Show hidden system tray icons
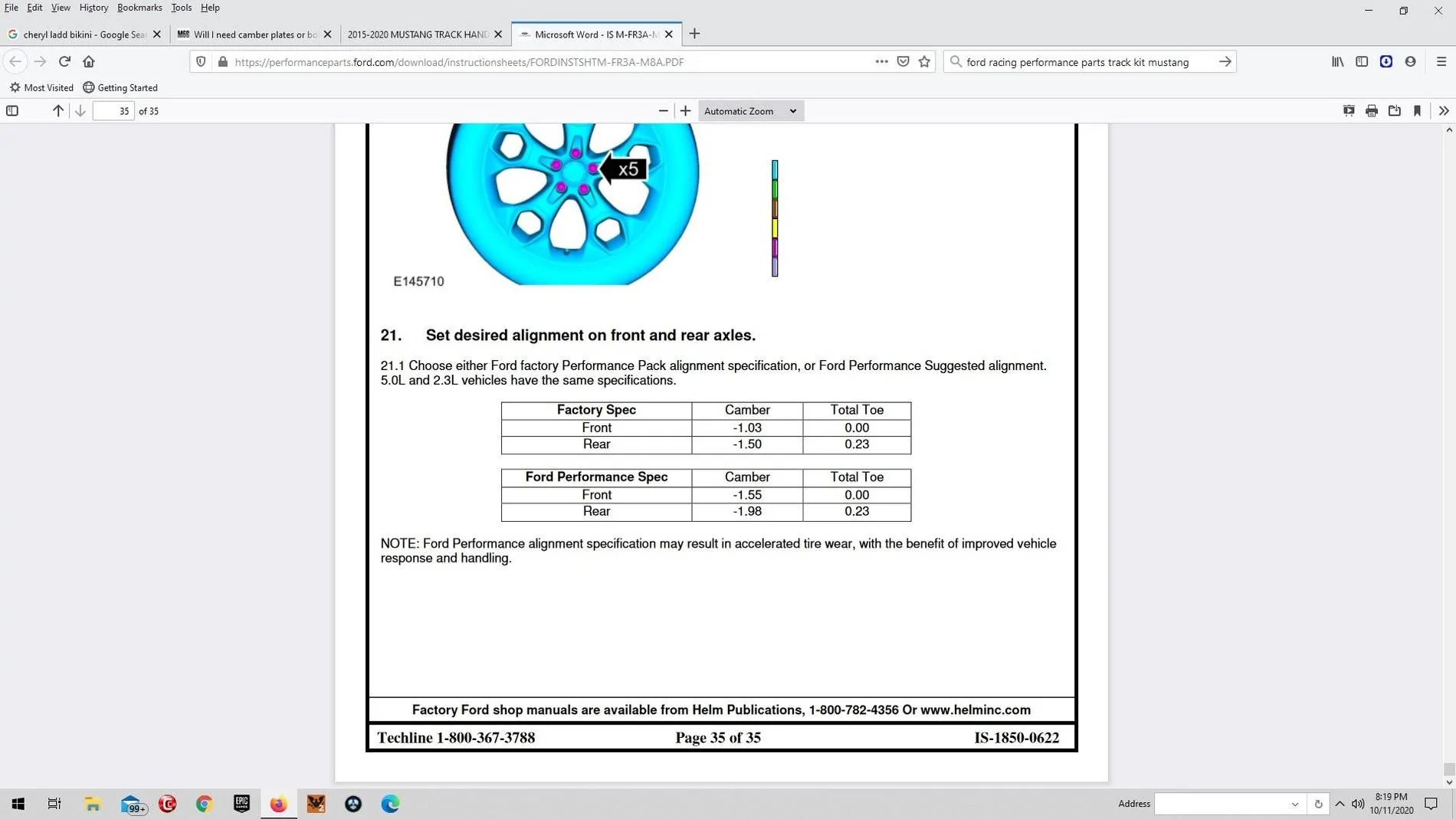1456x819 pixels. tap(1340, 804)
